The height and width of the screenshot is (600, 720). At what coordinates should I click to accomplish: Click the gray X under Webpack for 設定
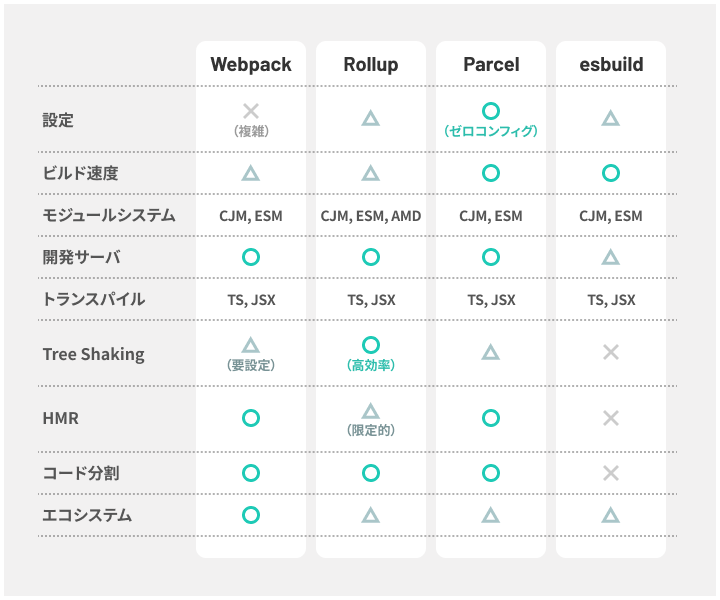pyautogui.click(x=251, y=111)
